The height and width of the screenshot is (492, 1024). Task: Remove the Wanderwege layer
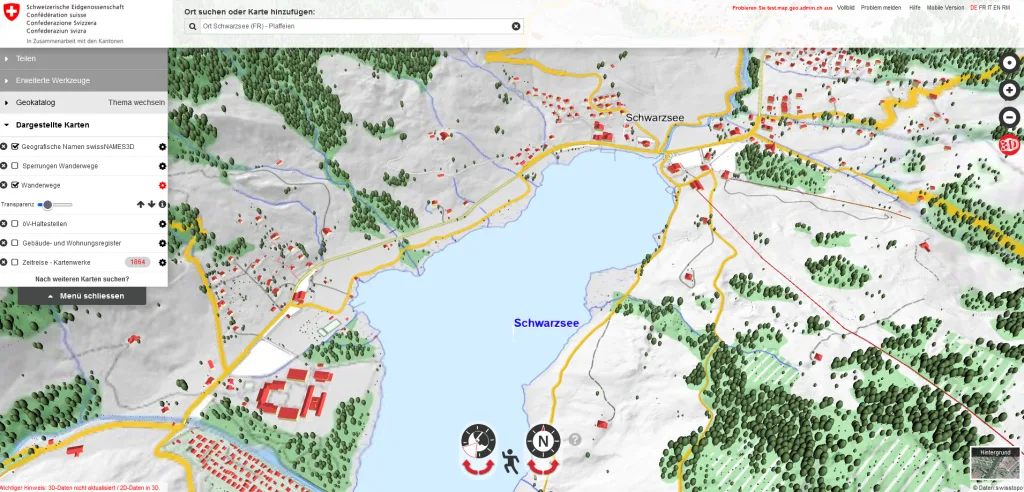tap(4, 186)
